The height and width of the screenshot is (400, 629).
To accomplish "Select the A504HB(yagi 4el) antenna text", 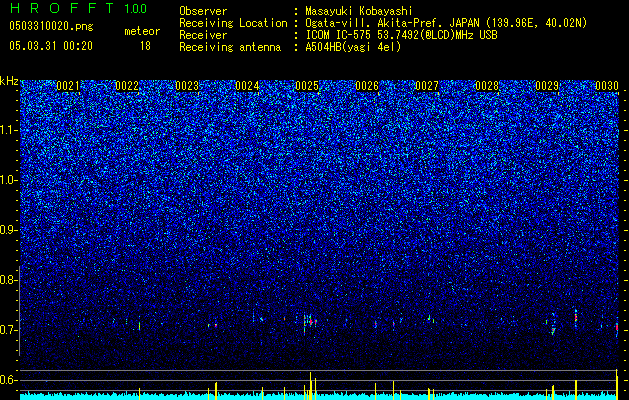I will (x=353, y=47).
